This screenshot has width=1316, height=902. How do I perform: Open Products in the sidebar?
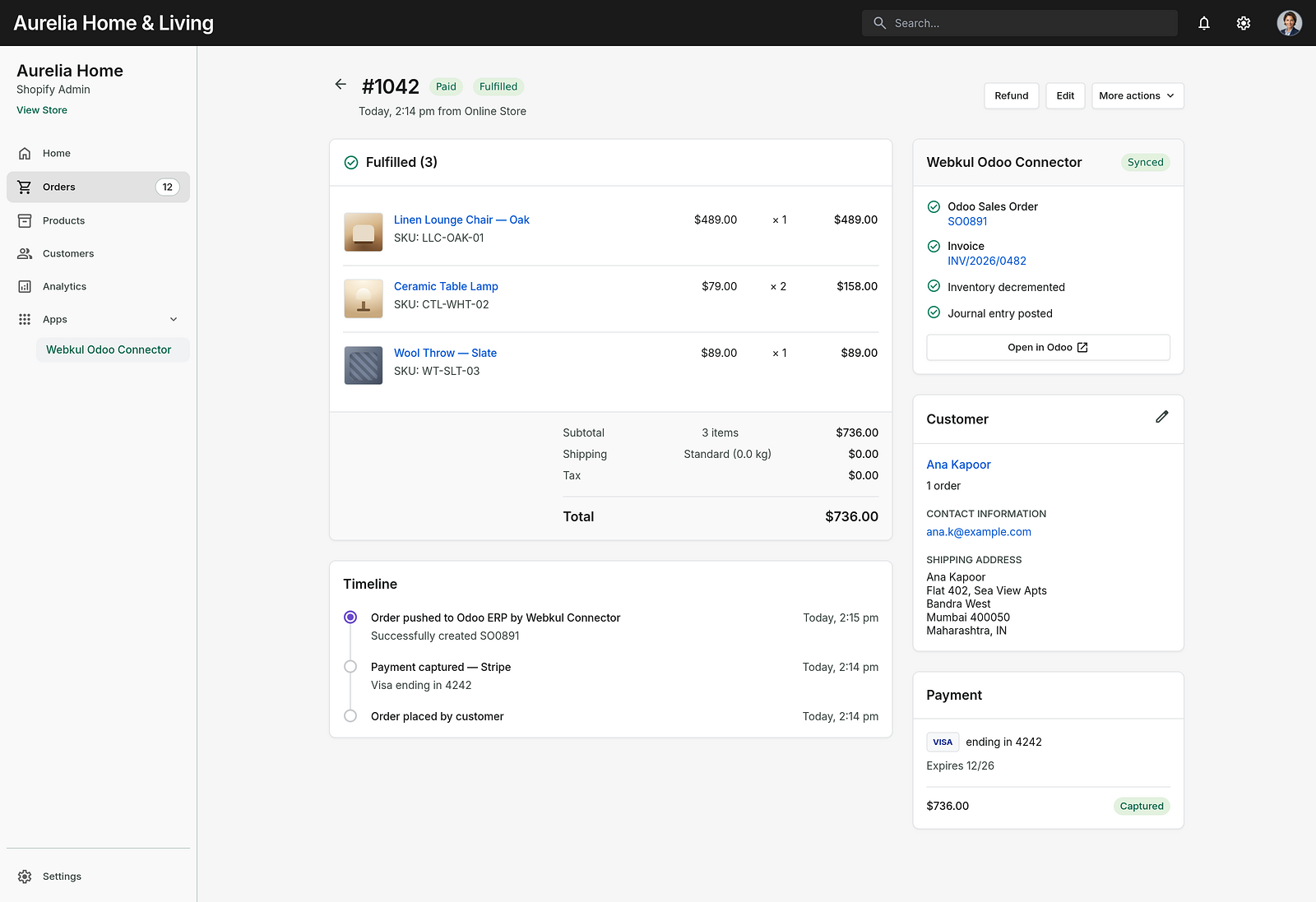click(x=98, y=220)
